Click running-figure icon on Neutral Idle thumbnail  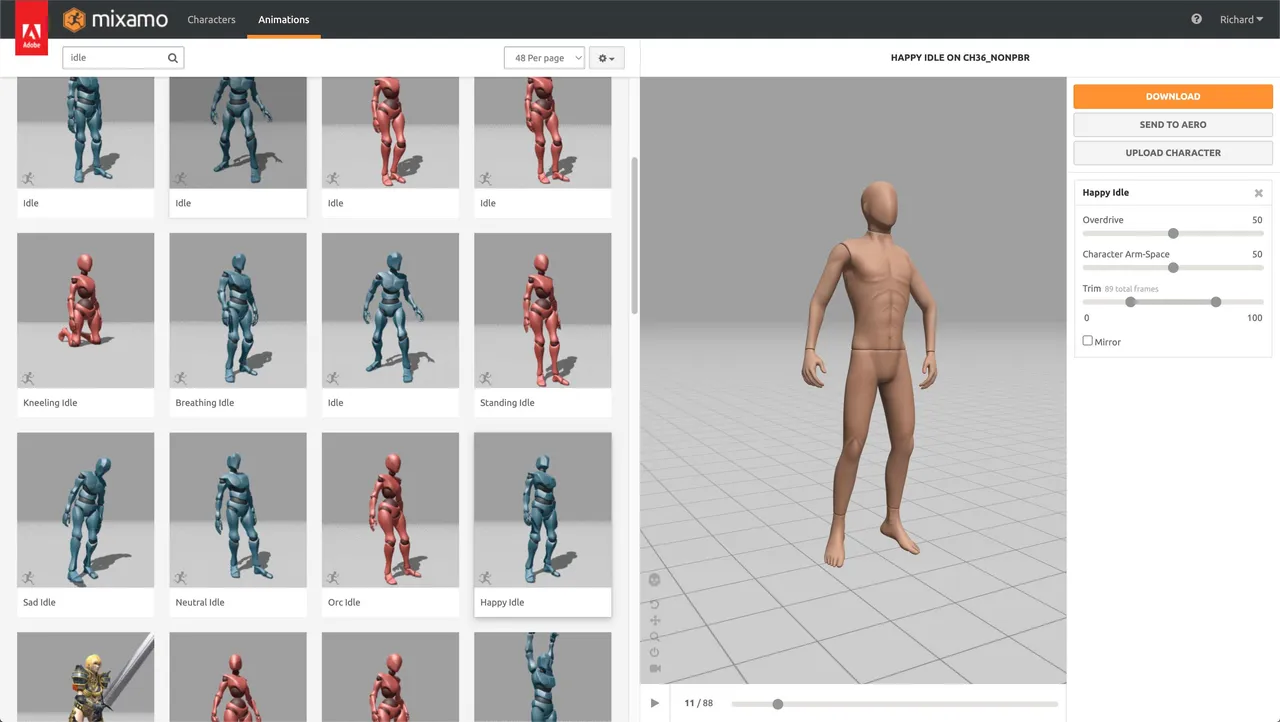[180, 578]
